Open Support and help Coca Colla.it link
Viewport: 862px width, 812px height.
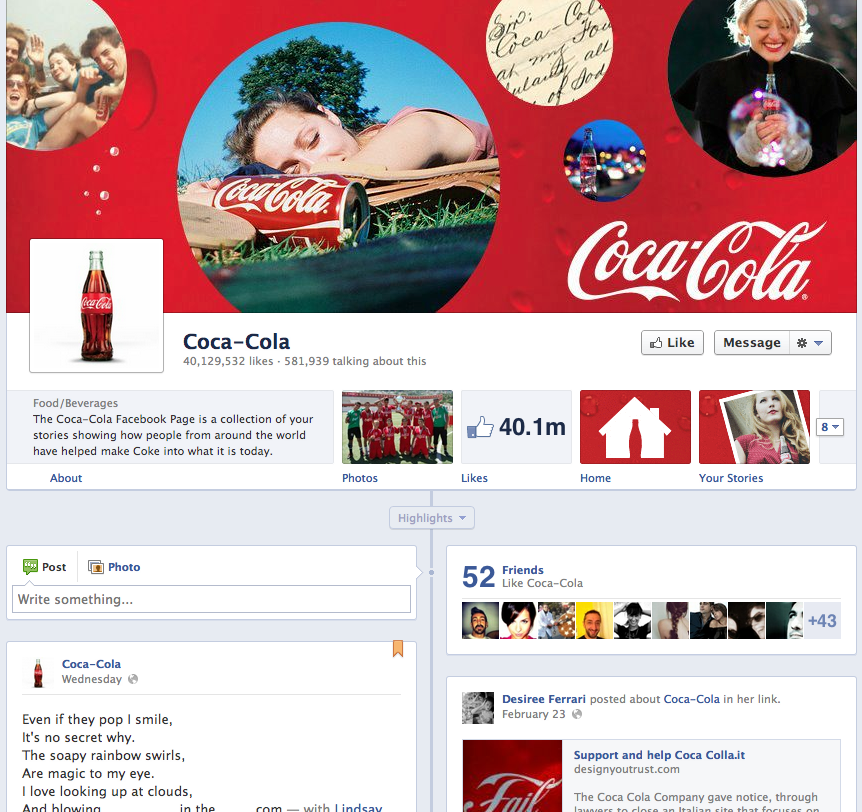pyautogui.click(x=659, y=755)
